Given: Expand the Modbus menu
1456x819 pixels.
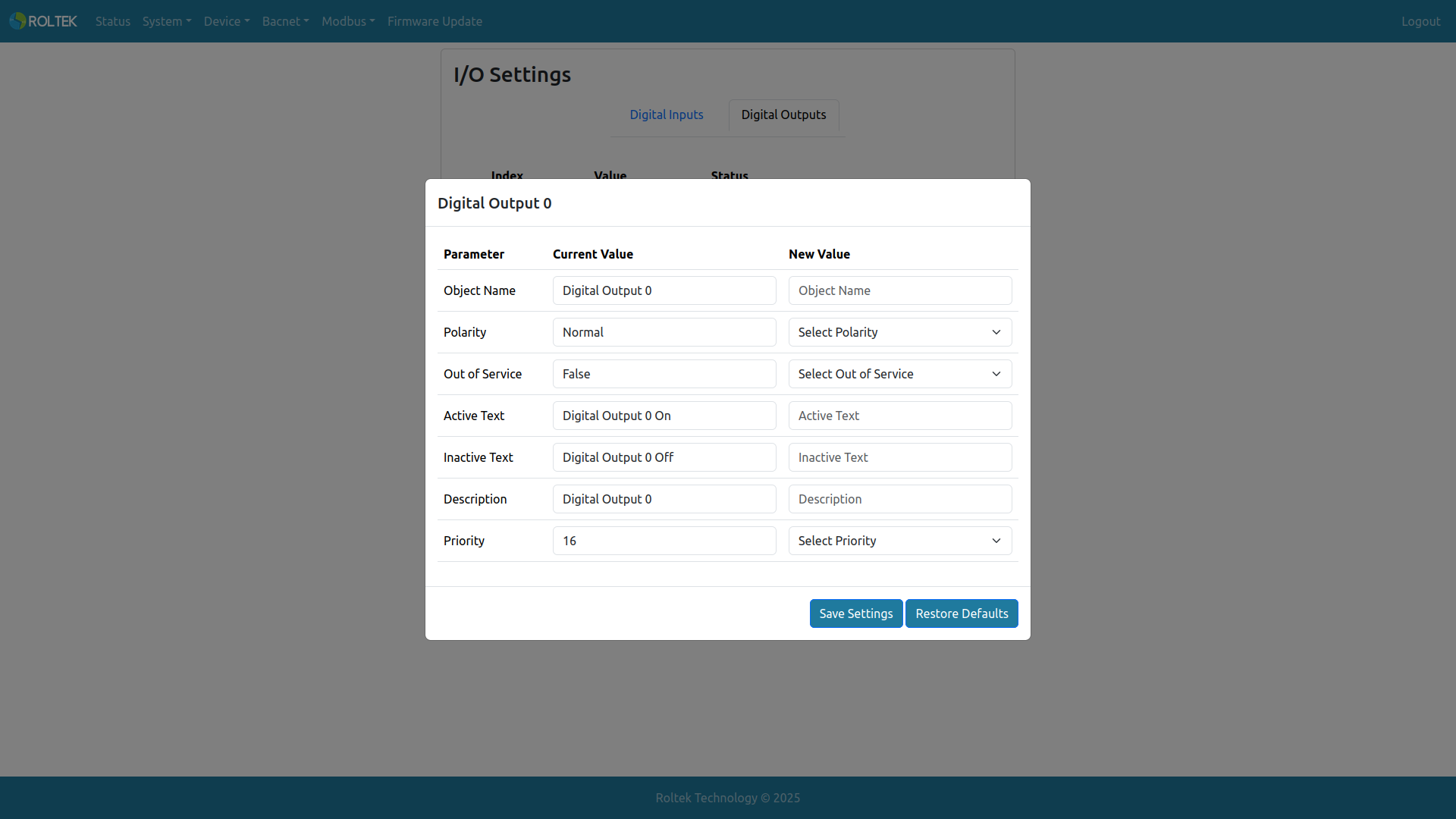Looking at the screenshot, I should [348, 21].
